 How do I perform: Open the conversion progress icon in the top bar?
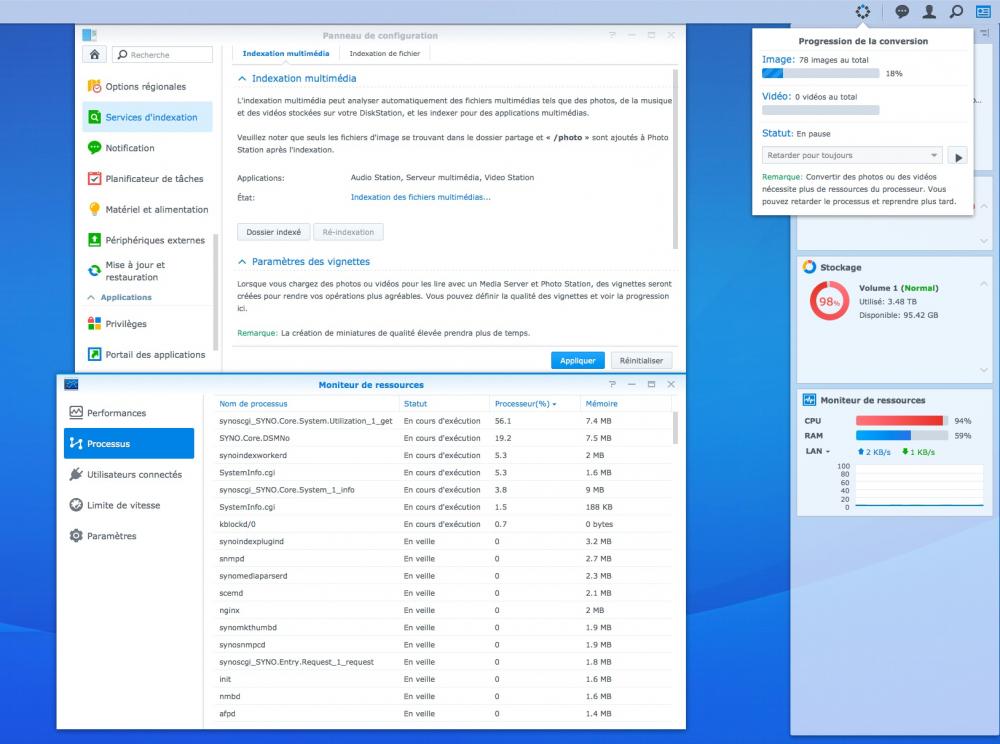click(x=862, y=11)
